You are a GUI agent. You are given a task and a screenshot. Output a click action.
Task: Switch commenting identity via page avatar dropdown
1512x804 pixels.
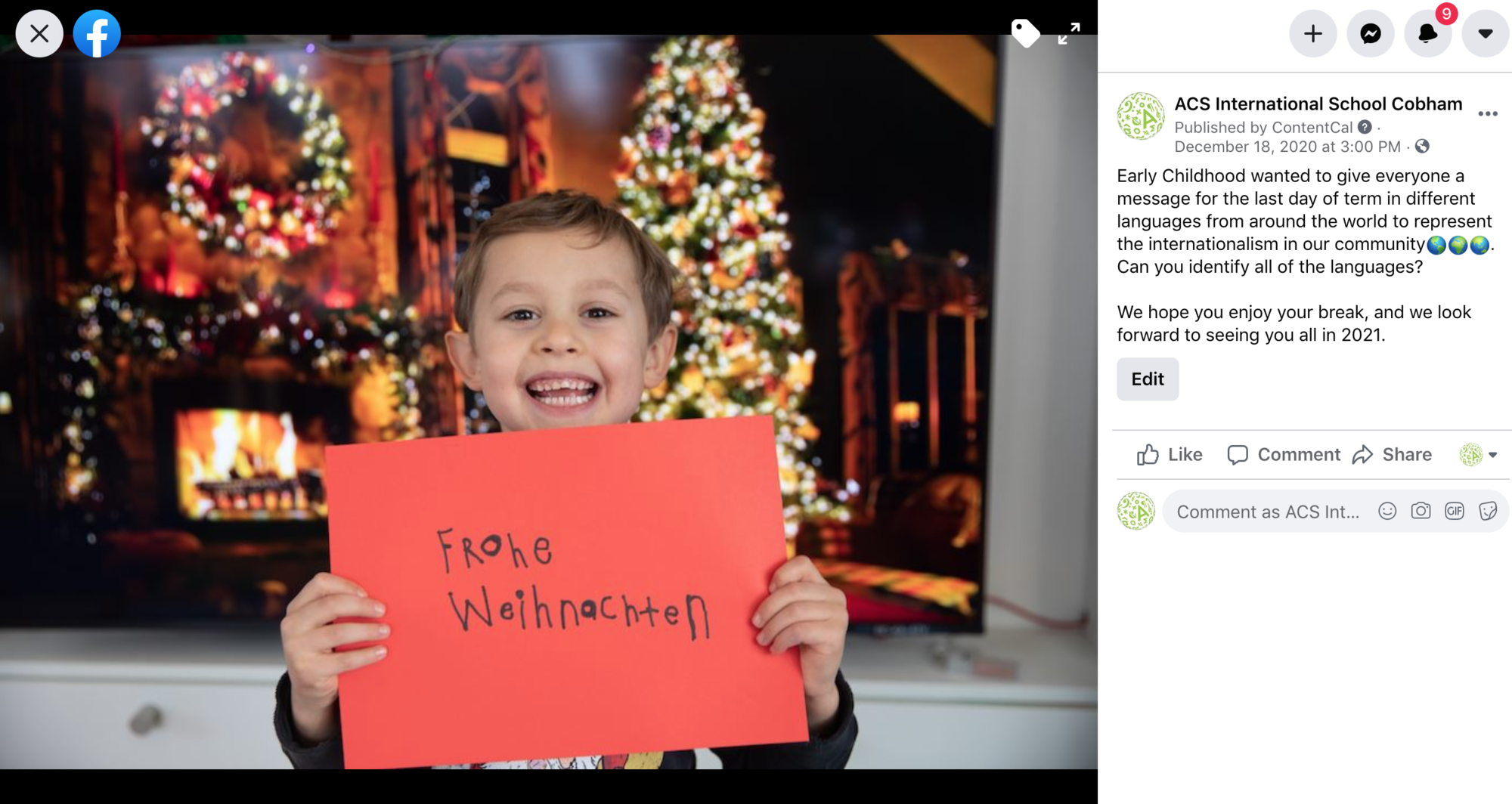click(1478, 454)
